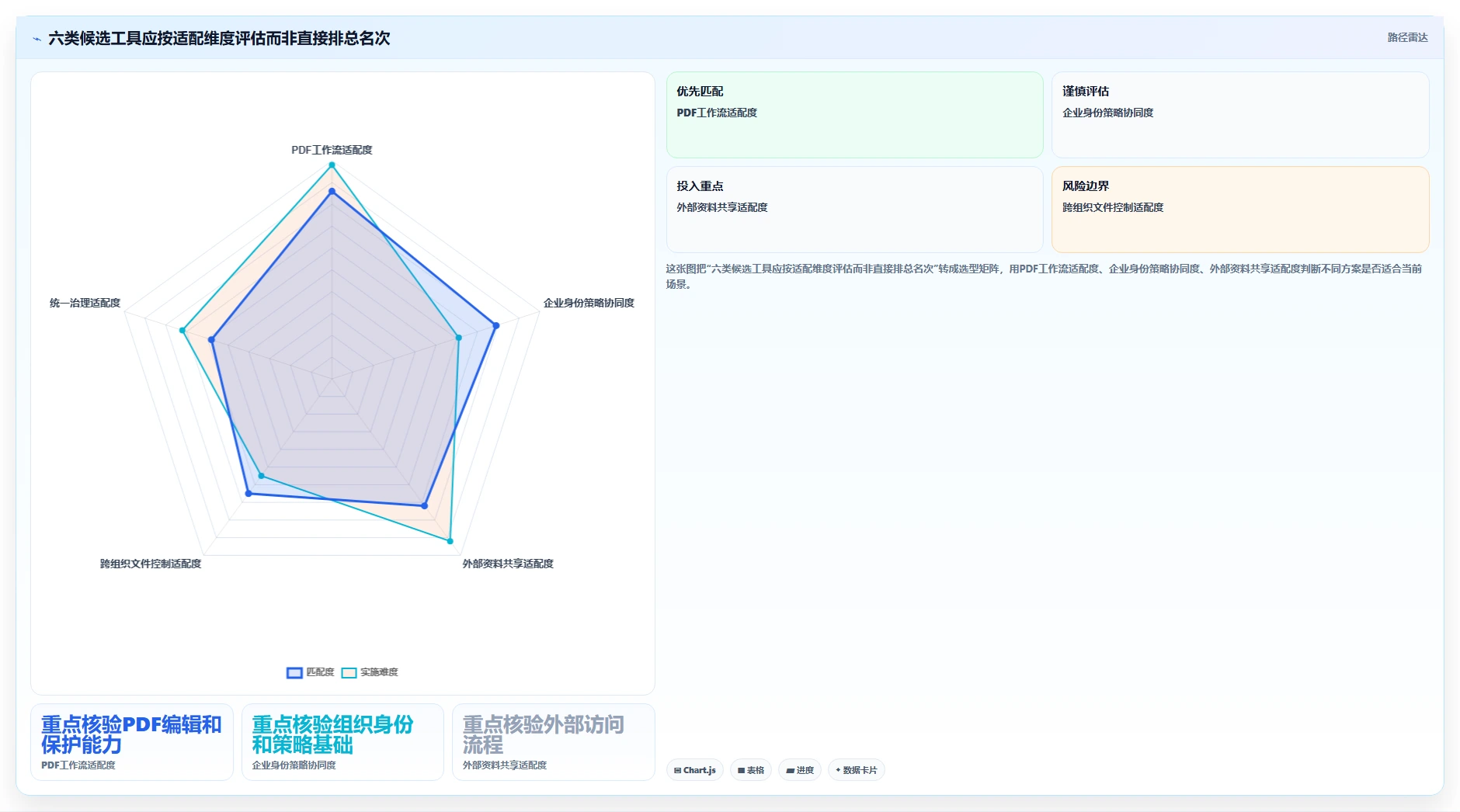Screen dimensions: 1460x812
Task: Click the blue 匹配度 point on PDF工作流适配度 axis
Action: [x=332, y=191]
